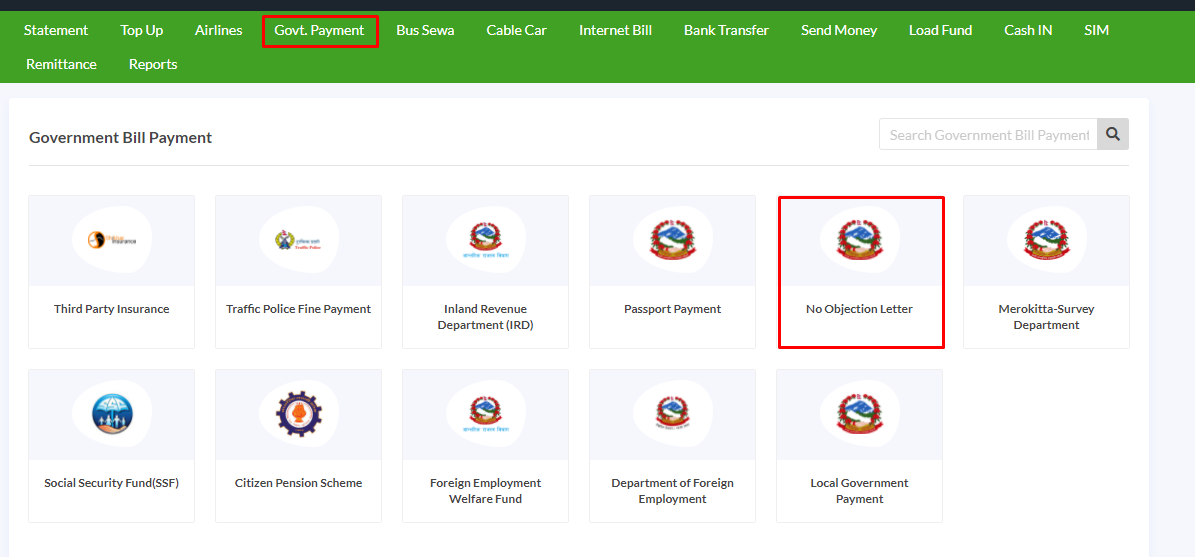The width and height of the screenshot is (1195, 557).
Task: Go to the Statement menu item
Action: coord(56,30)
